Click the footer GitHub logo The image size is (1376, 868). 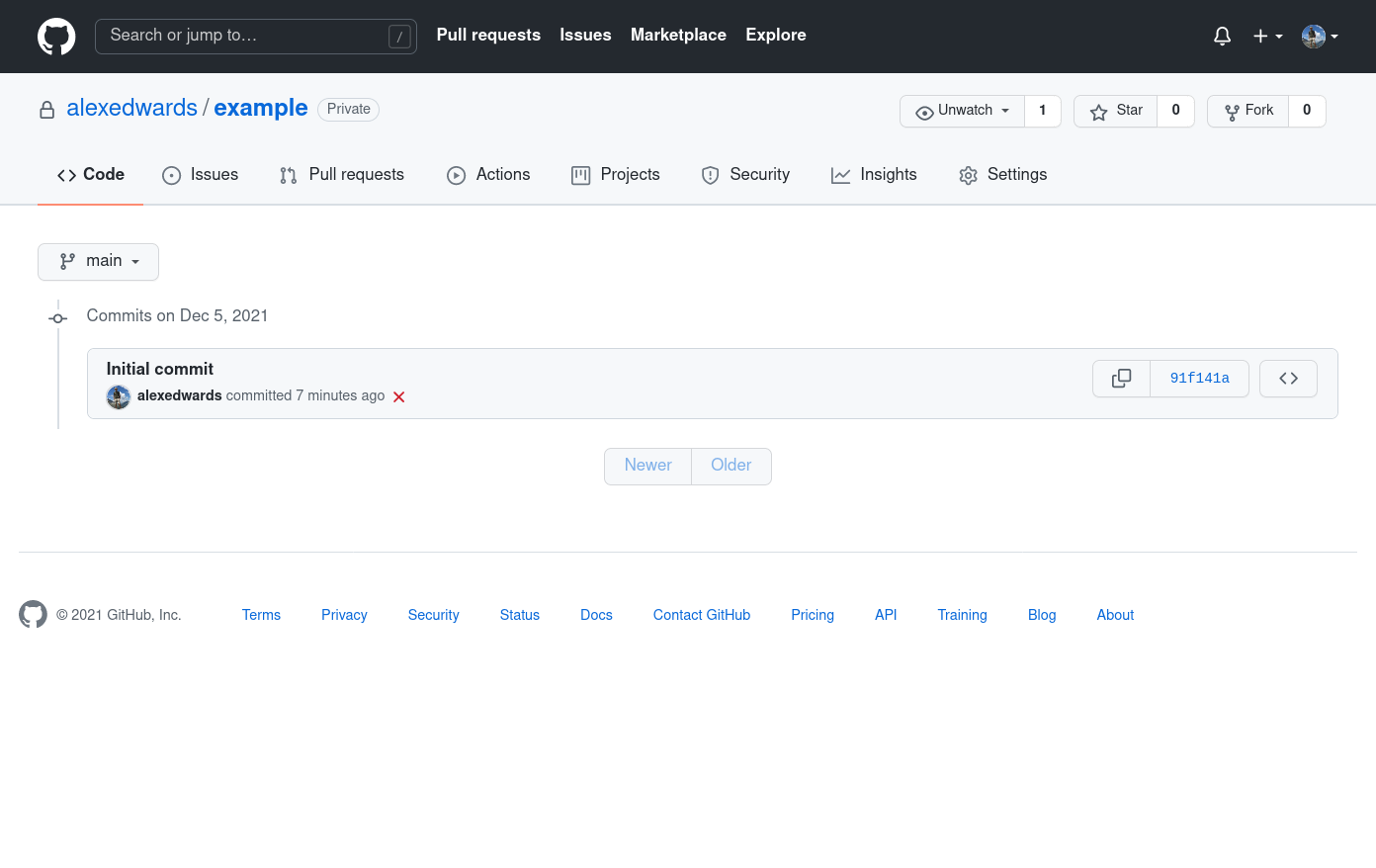(33, 614)
